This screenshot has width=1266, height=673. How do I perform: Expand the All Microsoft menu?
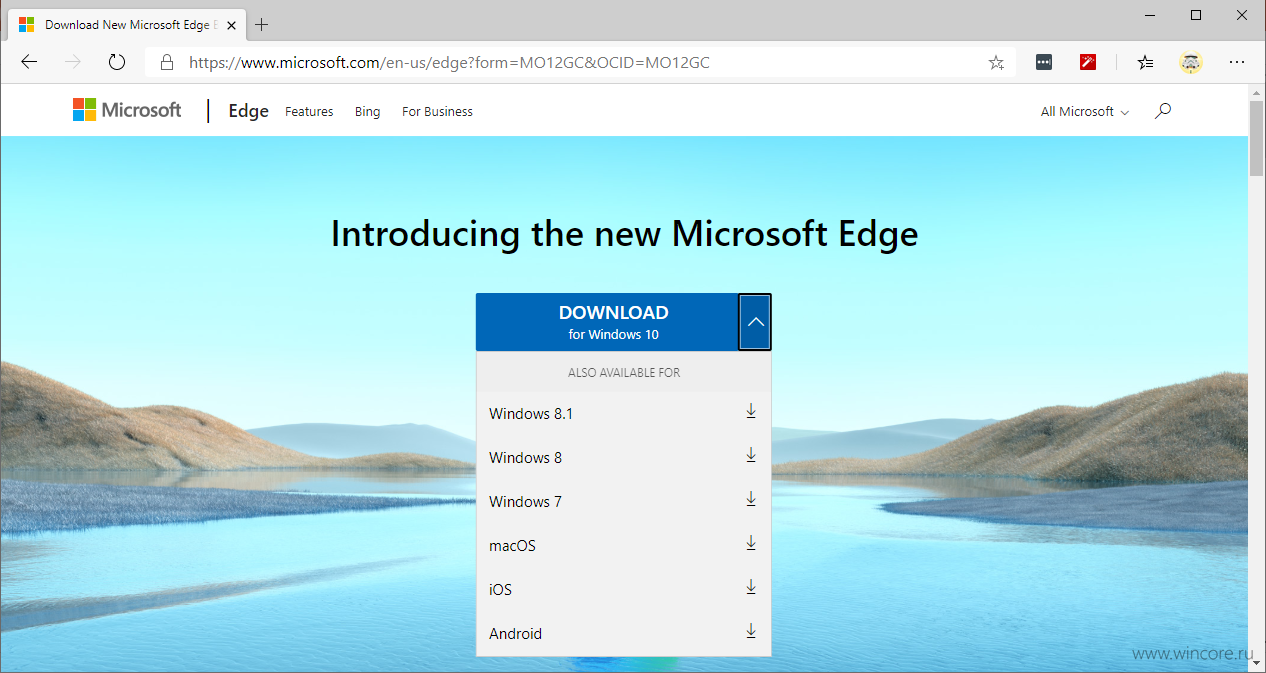tap(1085, 111)
